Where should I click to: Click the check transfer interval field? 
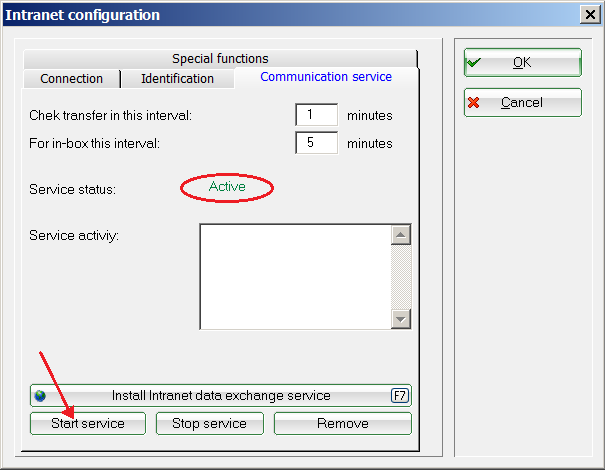pos(316,115)
